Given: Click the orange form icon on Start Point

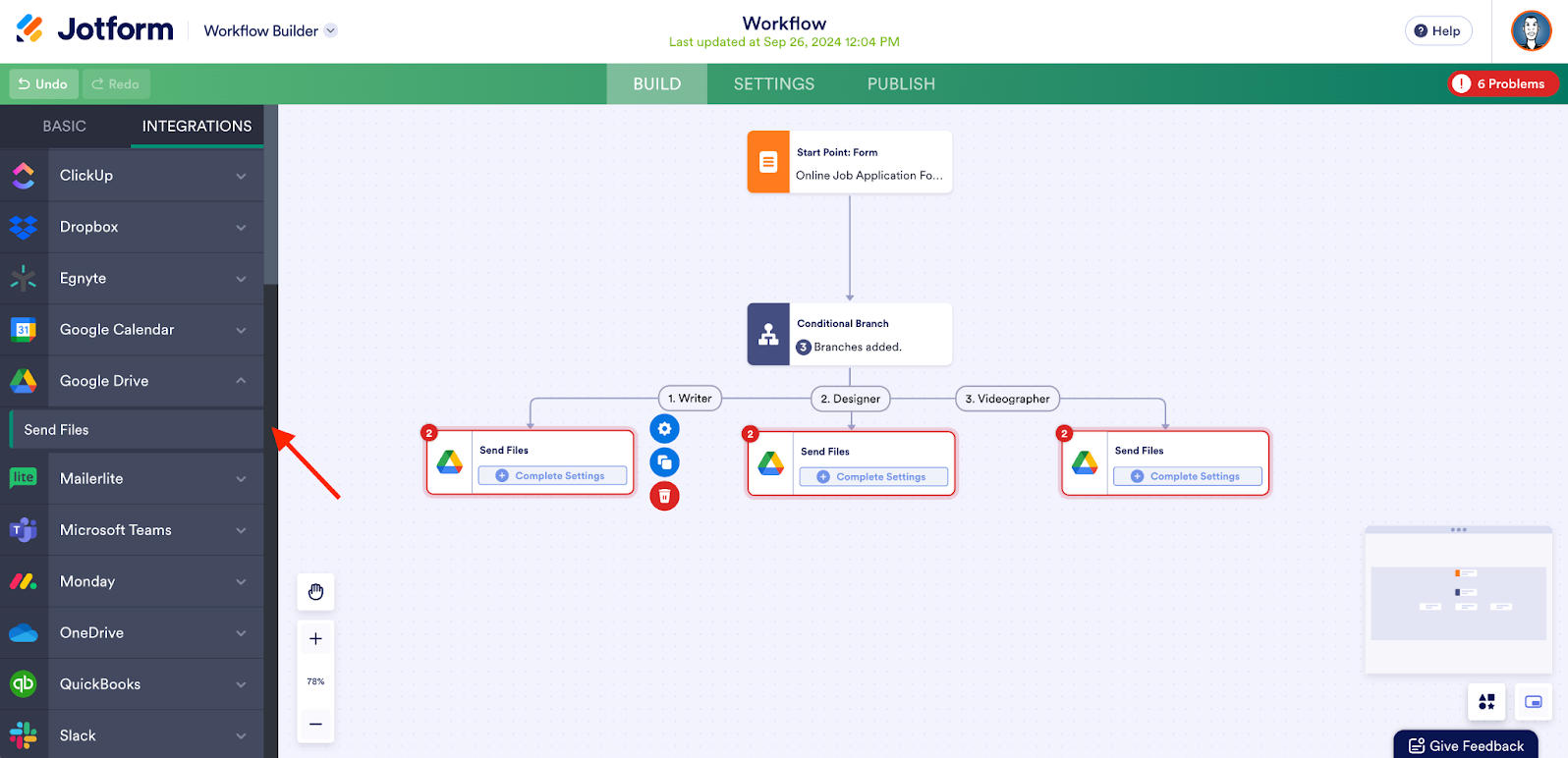Looking at the screenshot, I should 768,162.
